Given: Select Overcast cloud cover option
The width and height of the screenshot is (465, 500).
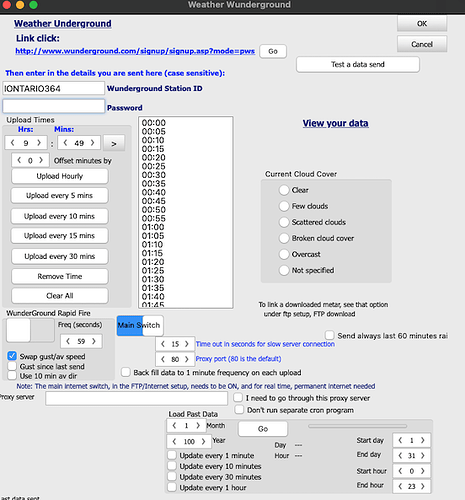Looking at the screenshot, I should tap(284, 254).
